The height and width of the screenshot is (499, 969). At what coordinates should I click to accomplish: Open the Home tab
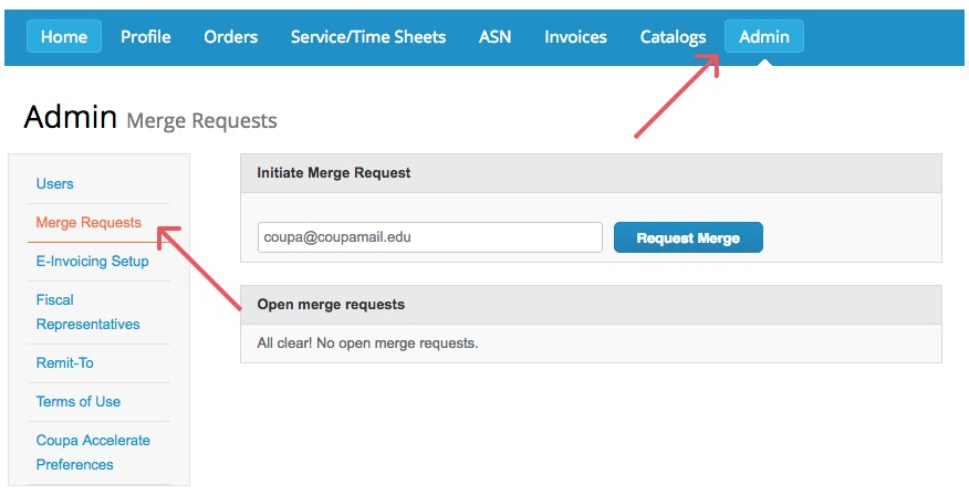tap(64, 37)
